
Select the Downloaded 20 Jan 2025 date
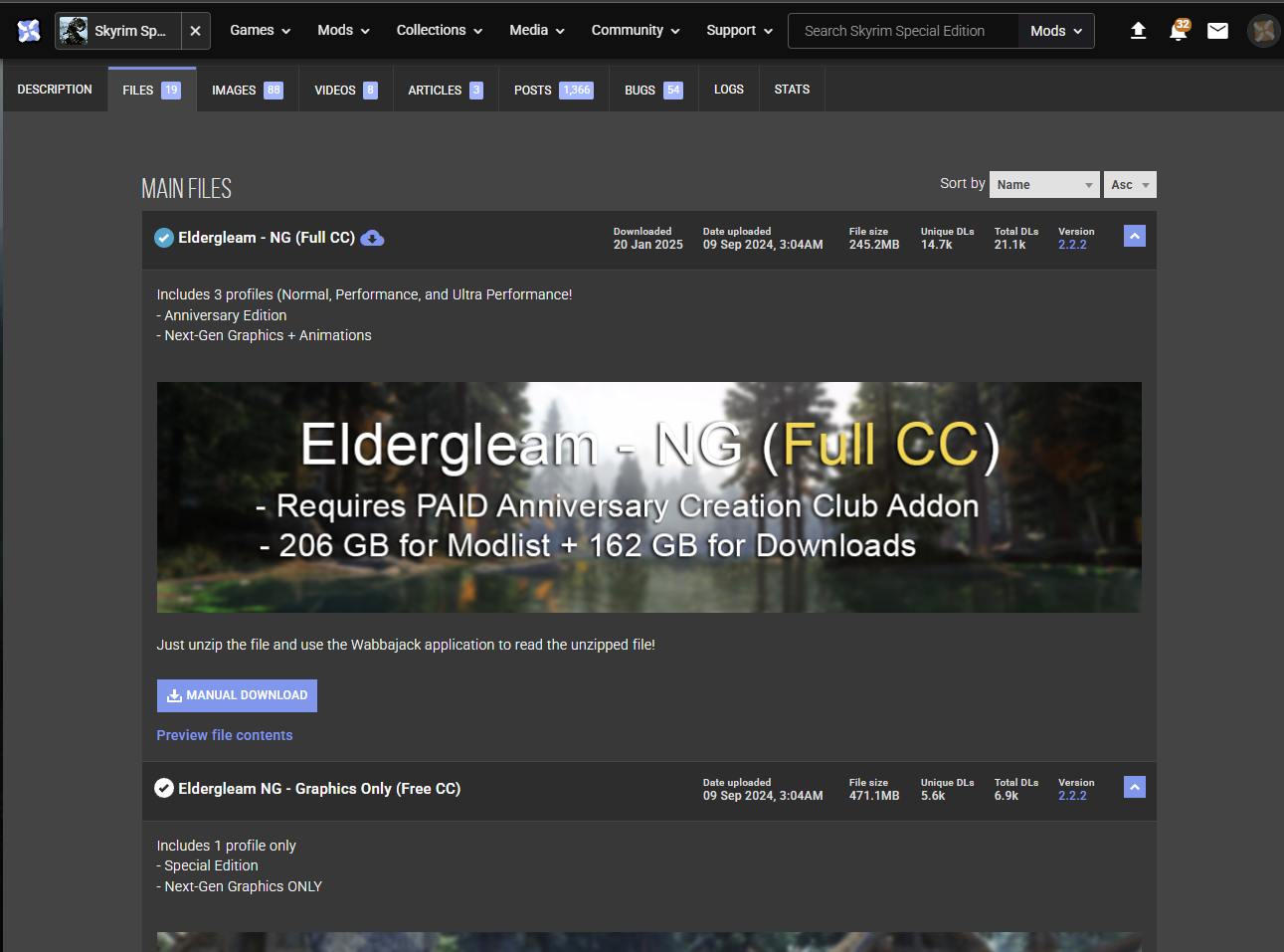[648, 245]
